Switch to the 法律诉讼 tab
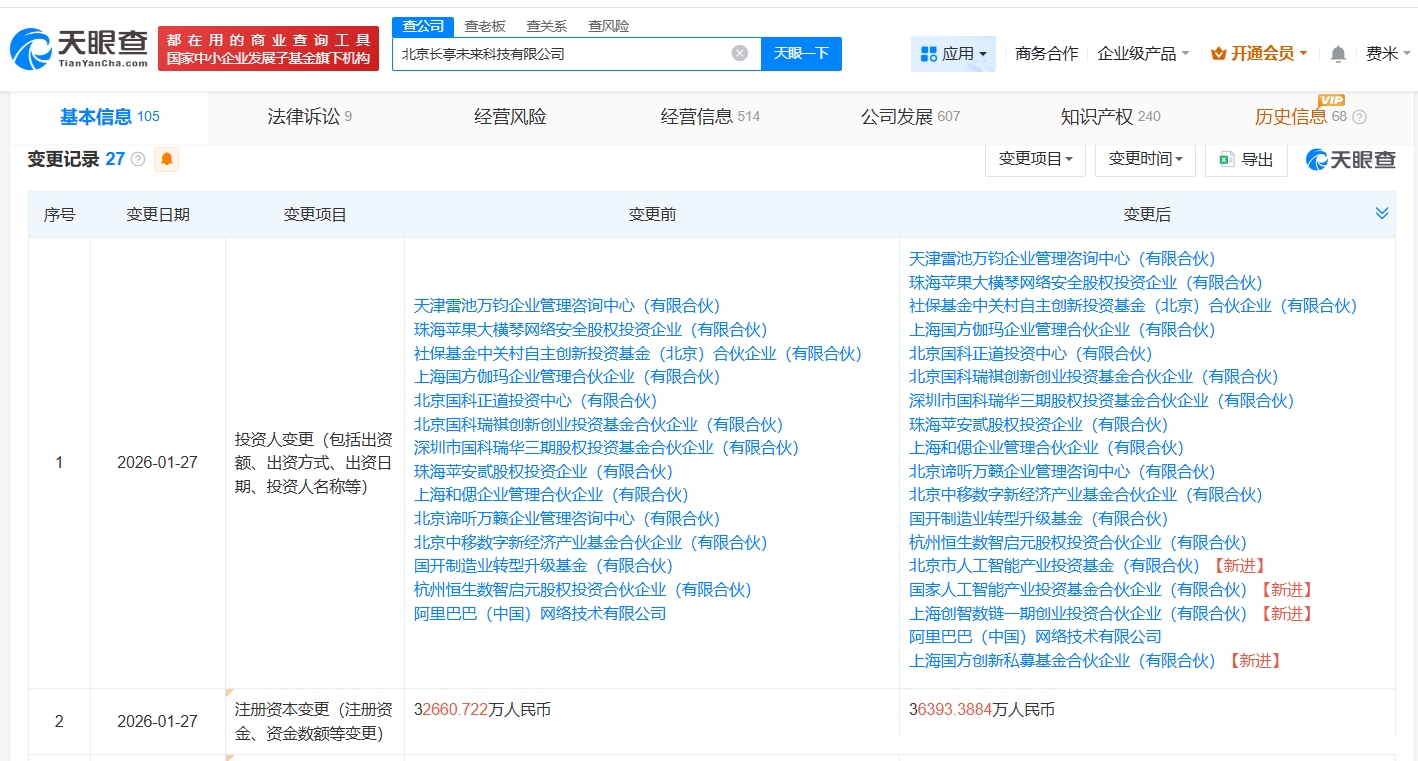This screenshot has height=761, width=1418. pos(309,117)
